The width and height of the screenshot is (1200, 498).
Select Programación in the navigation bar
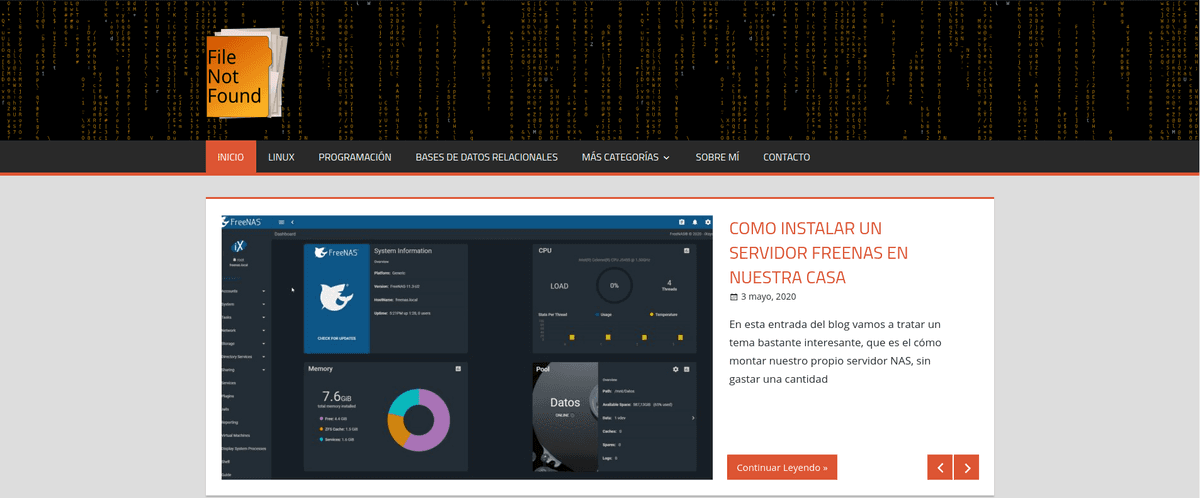point(354,157)
